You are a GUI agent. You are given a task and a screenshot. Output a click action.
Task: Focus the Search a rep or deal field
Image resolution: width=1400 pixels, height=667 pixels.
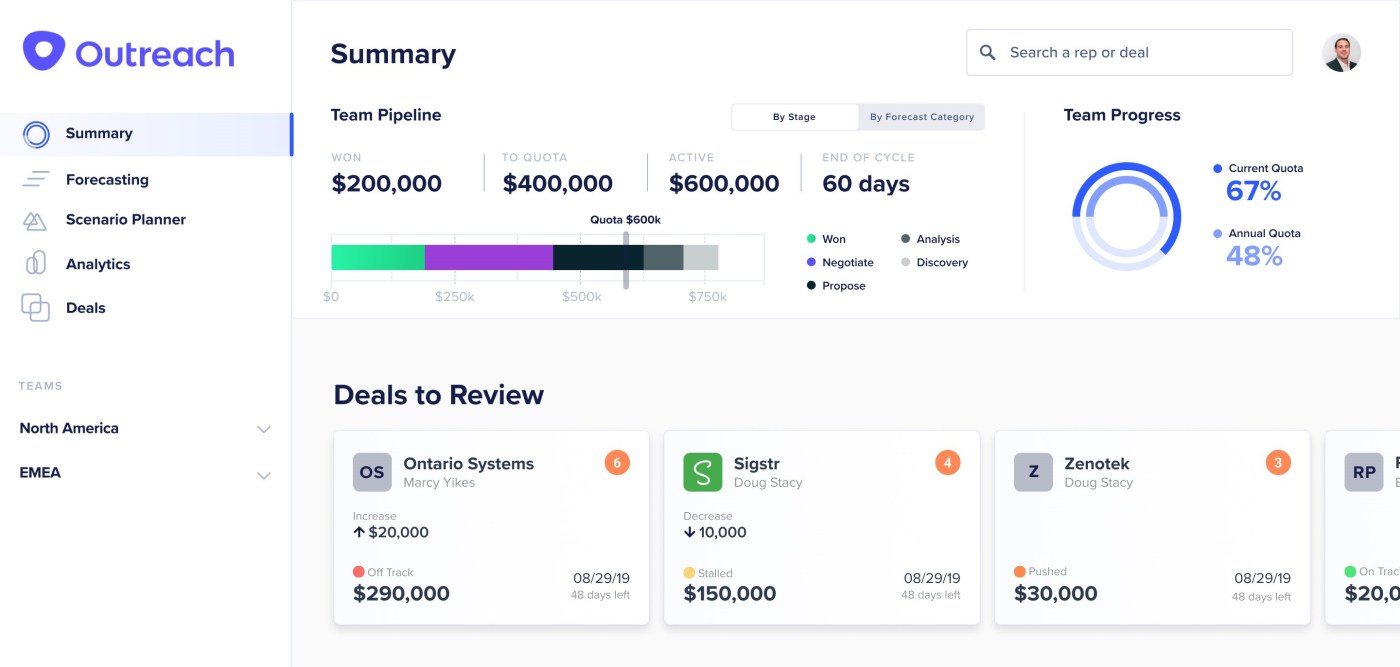[x=1129, y=53]
